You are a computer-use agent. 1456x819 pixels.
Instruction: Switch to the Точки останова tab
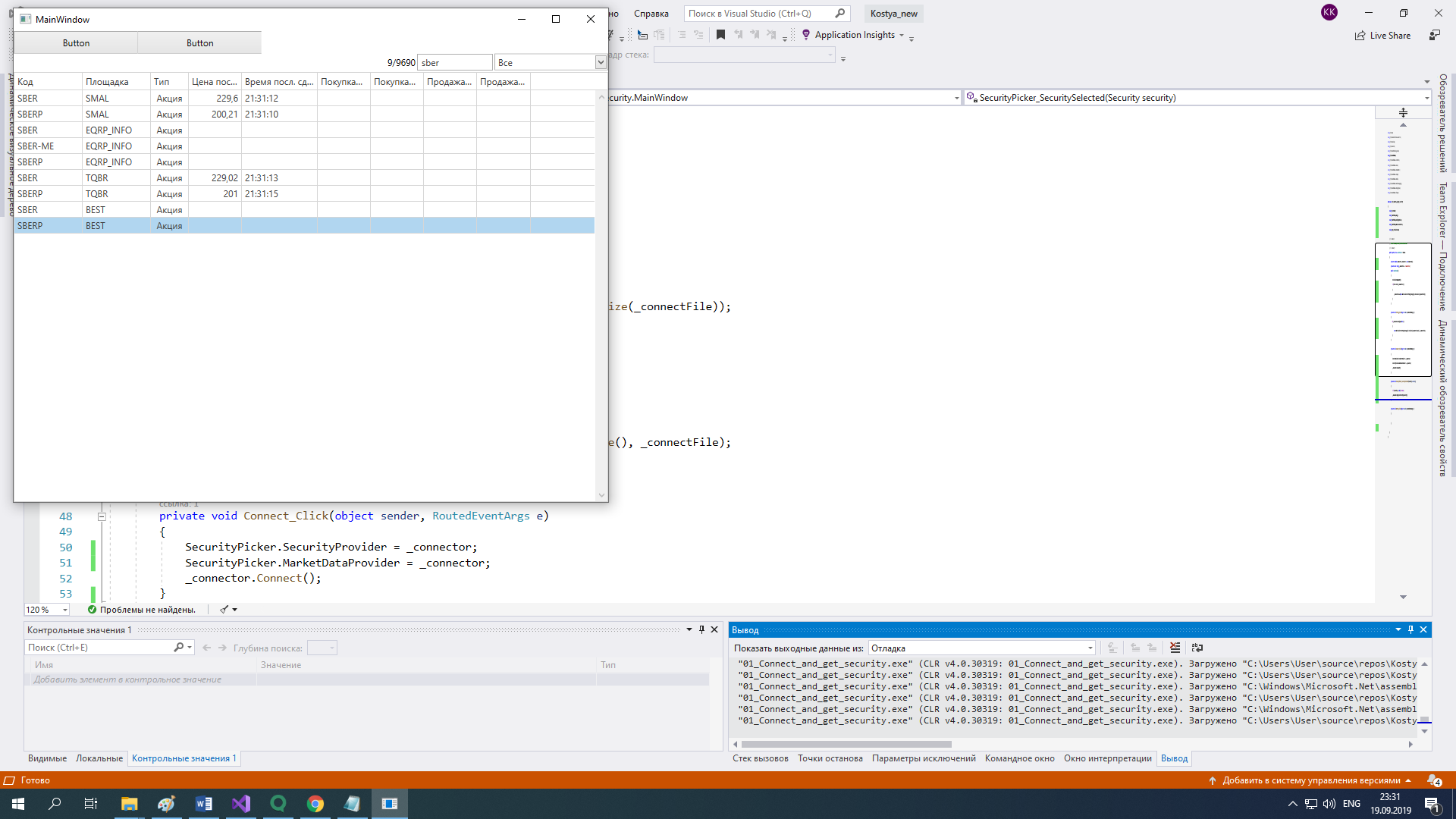click(x=830, y=758)
